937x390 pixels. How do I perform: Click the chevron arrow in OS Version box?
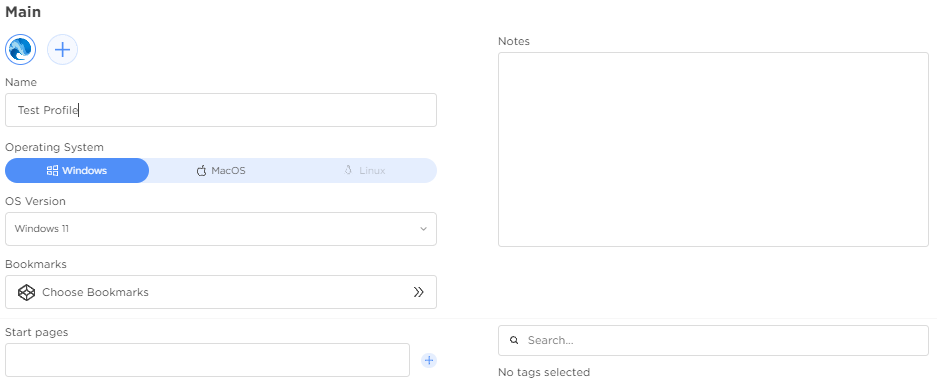(x=423, y=229)
